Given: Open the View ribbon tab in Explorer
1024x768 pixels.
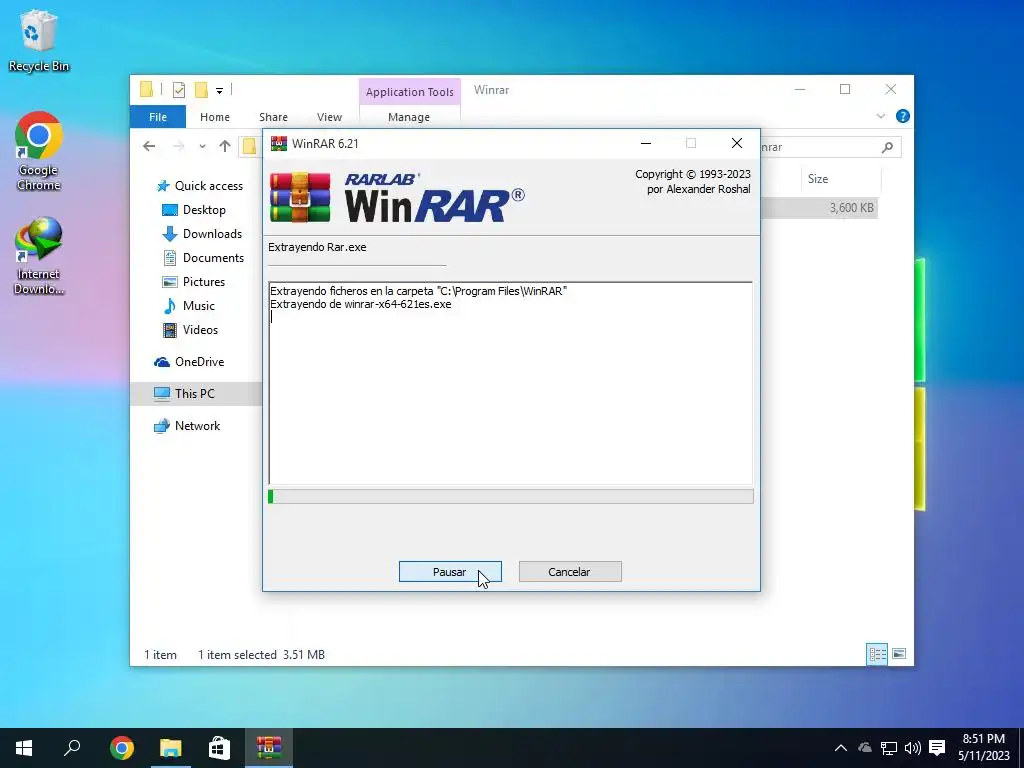Looking at the screenshot, I should [329, 117].
